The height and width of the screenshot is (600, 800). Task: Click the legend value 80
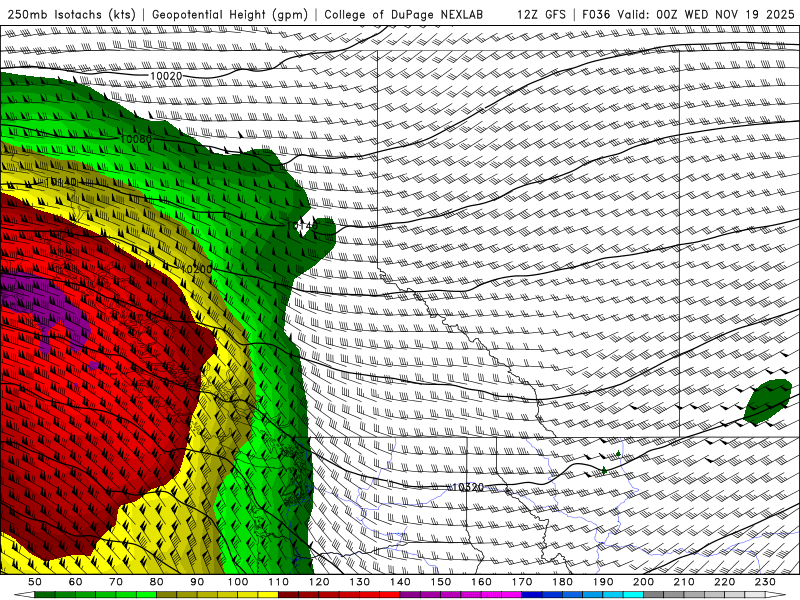[157, 582]
